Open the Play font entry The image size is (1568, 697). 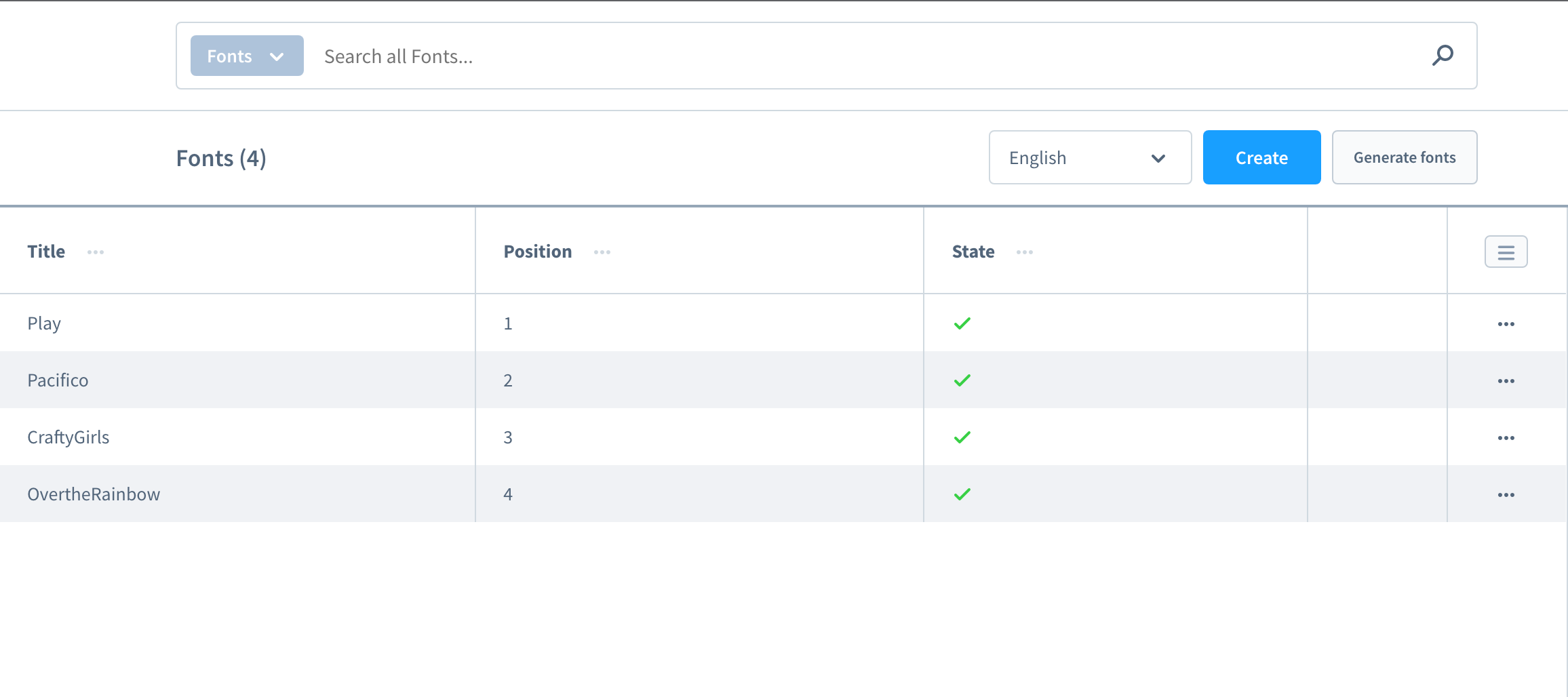pyautogui.click(x=44, y=324)
